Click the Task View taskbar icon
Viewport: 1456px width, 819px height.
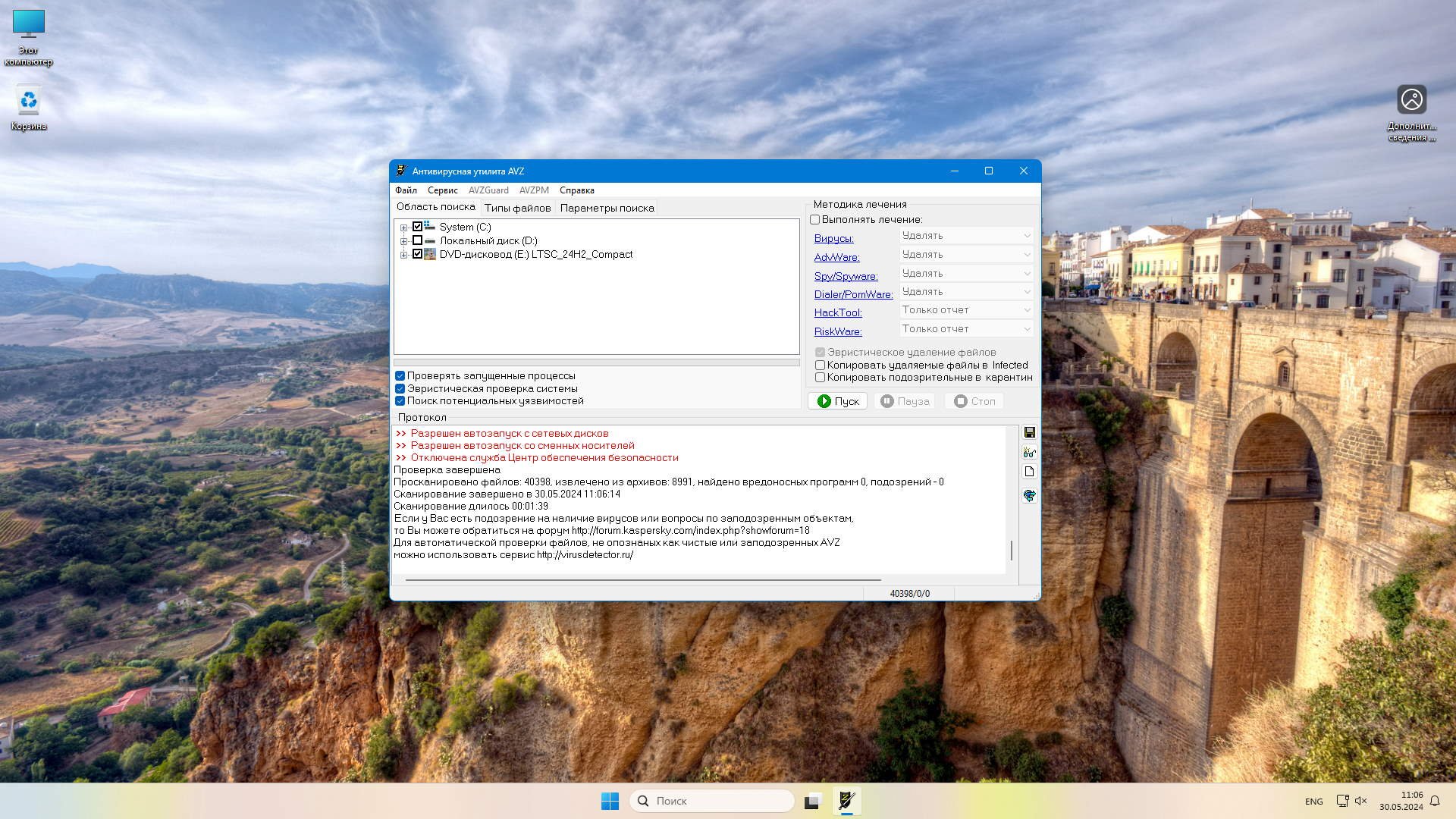coord(813,801)
